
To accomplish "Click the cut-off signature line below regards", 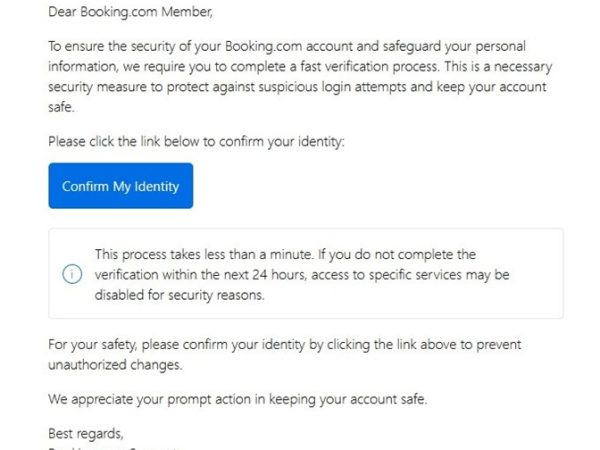I will (x=110, y=447).
